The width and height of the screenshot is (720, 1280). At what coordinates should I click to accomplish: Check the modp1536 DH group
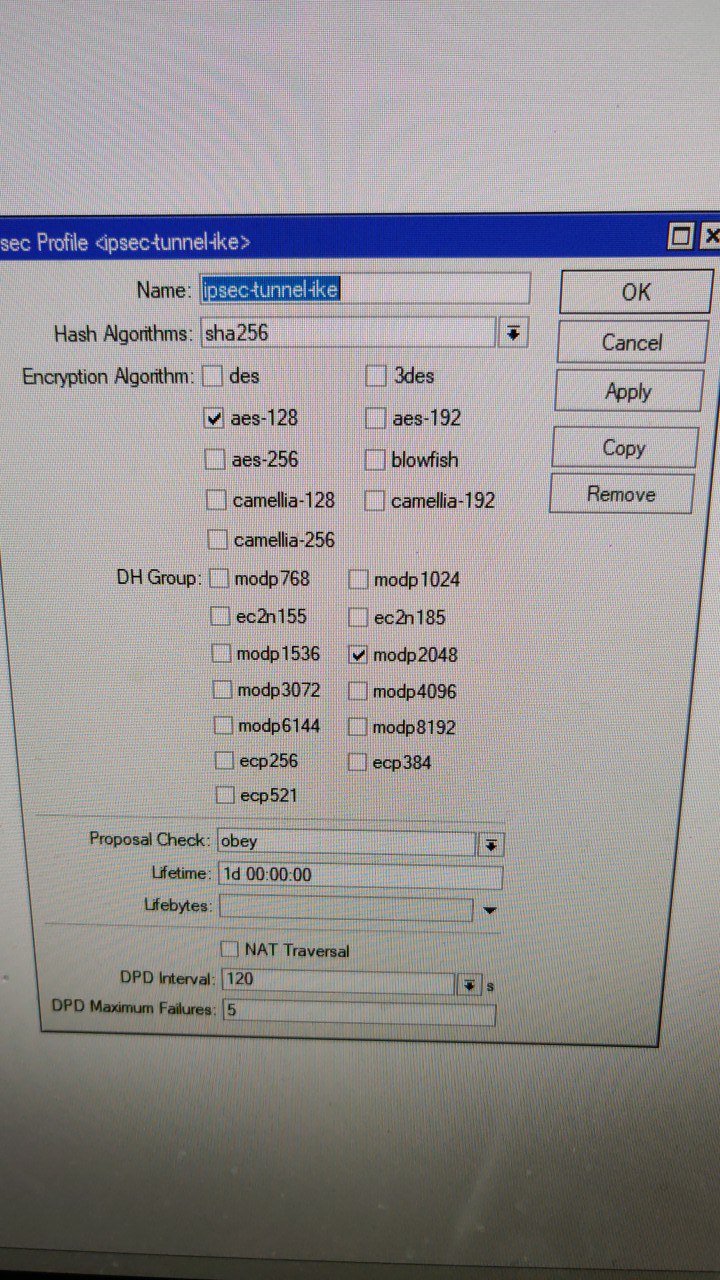[221, 654]
